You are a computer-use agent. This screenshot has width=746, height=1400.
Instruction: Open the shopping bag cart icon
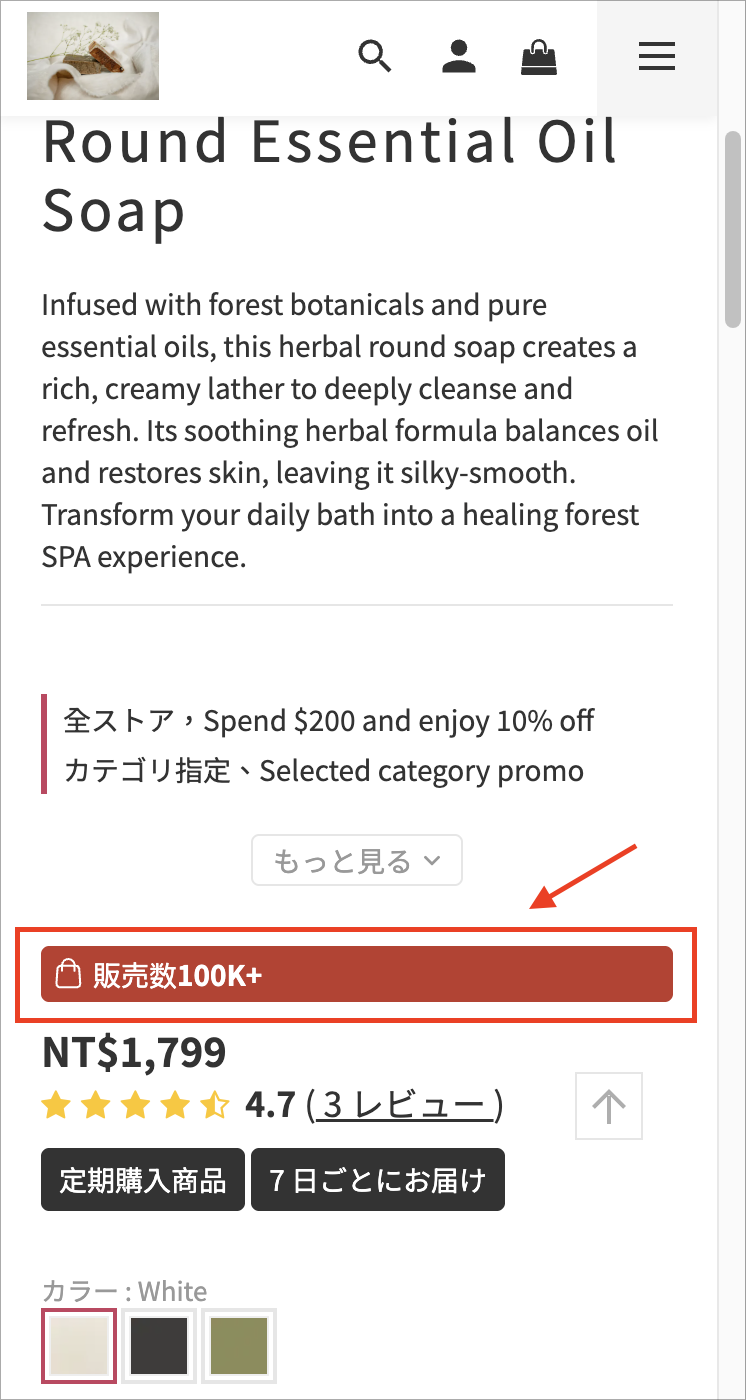pos(539,57)
